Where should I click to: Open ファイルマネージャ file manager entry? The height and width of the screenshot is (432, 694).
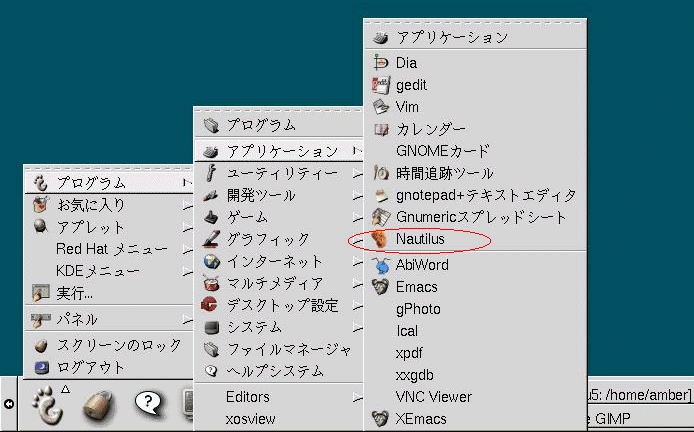pyautogui.click(x=279, y=349)
